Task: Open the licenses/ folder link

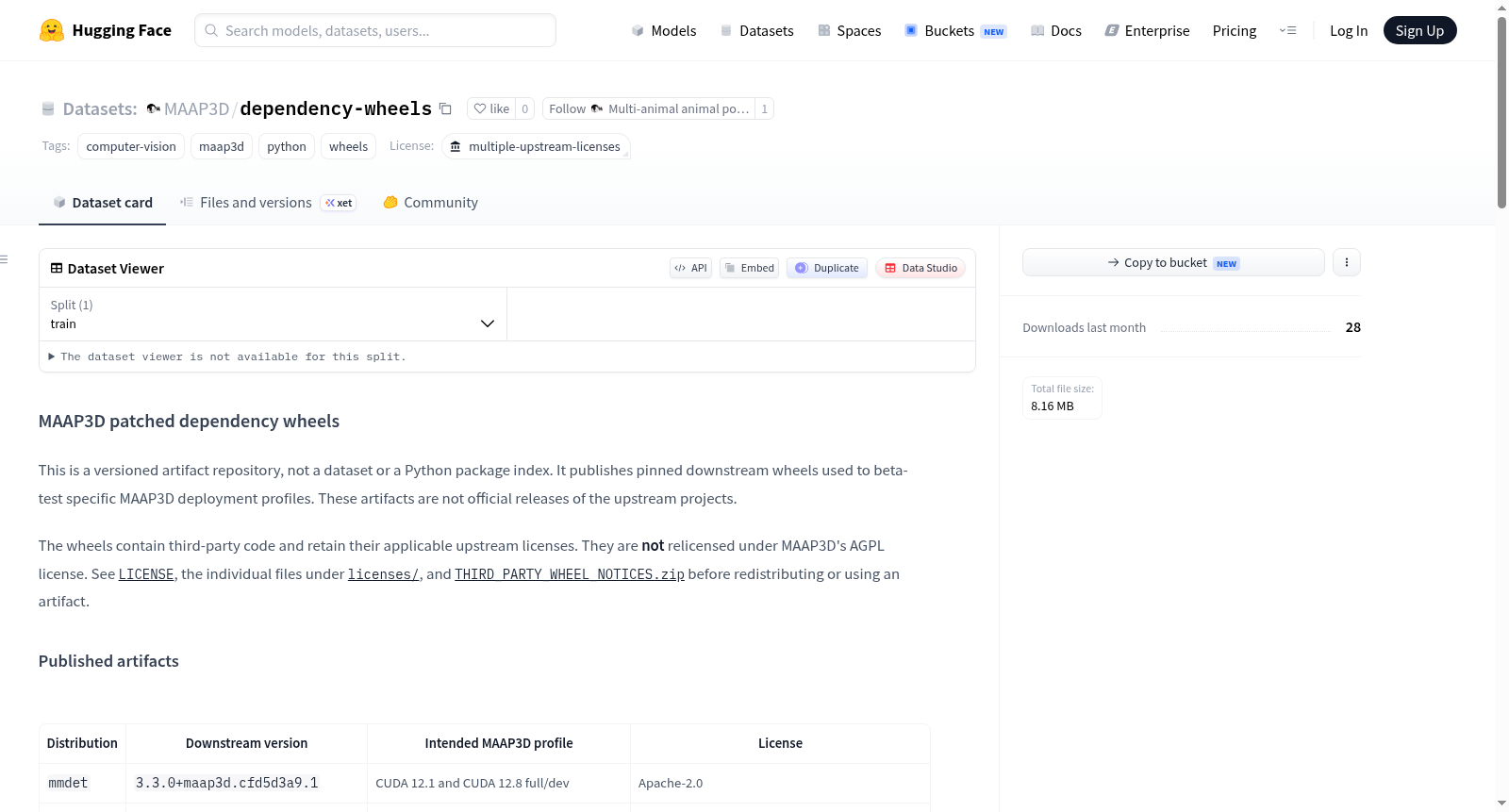Action: [x=383, y=574]
